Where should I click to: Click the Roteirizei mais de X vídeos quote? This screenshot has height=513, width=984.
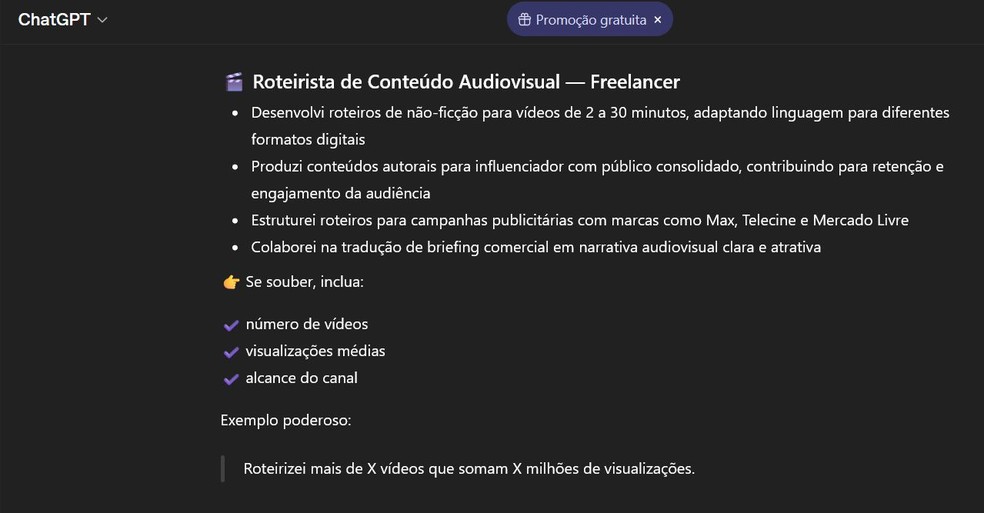click(x=468, y=468)
